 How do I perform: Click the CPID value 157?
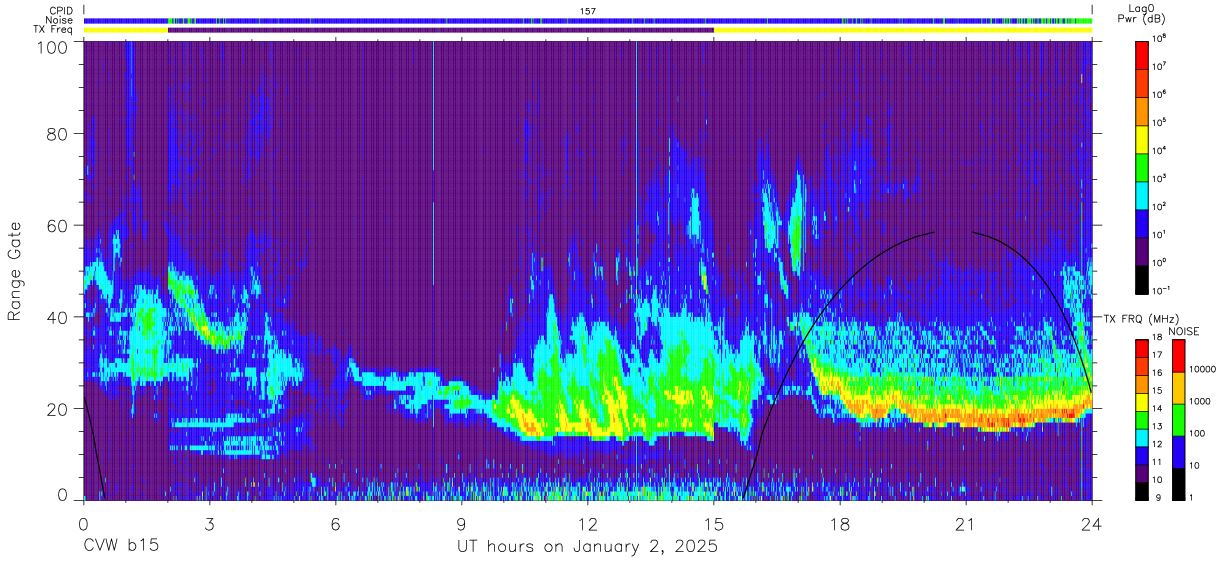point(588,11)
